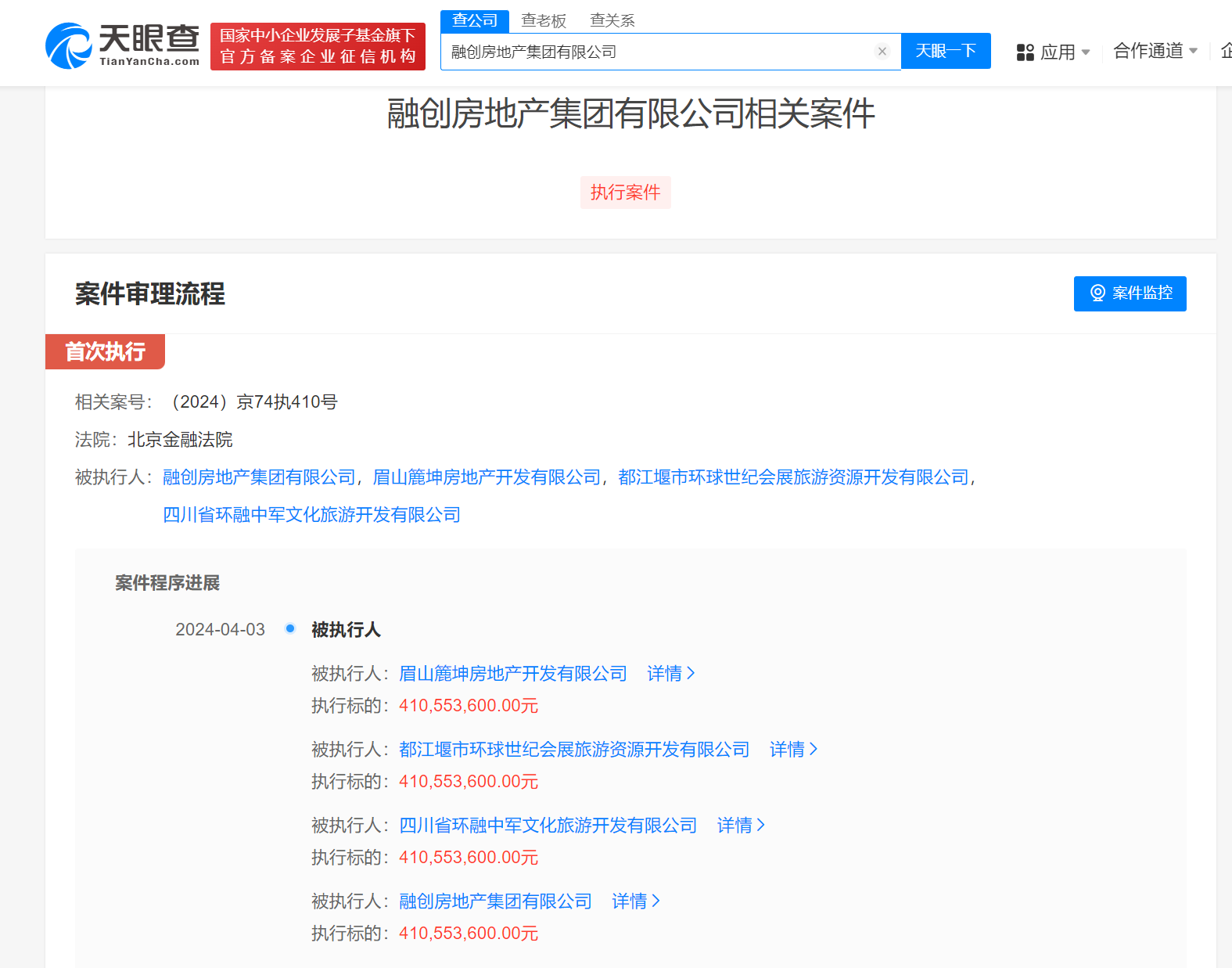This screenshot has height=968, width=1232.
Task: Click the red official credit agency banner
Action: pos(318,46)
